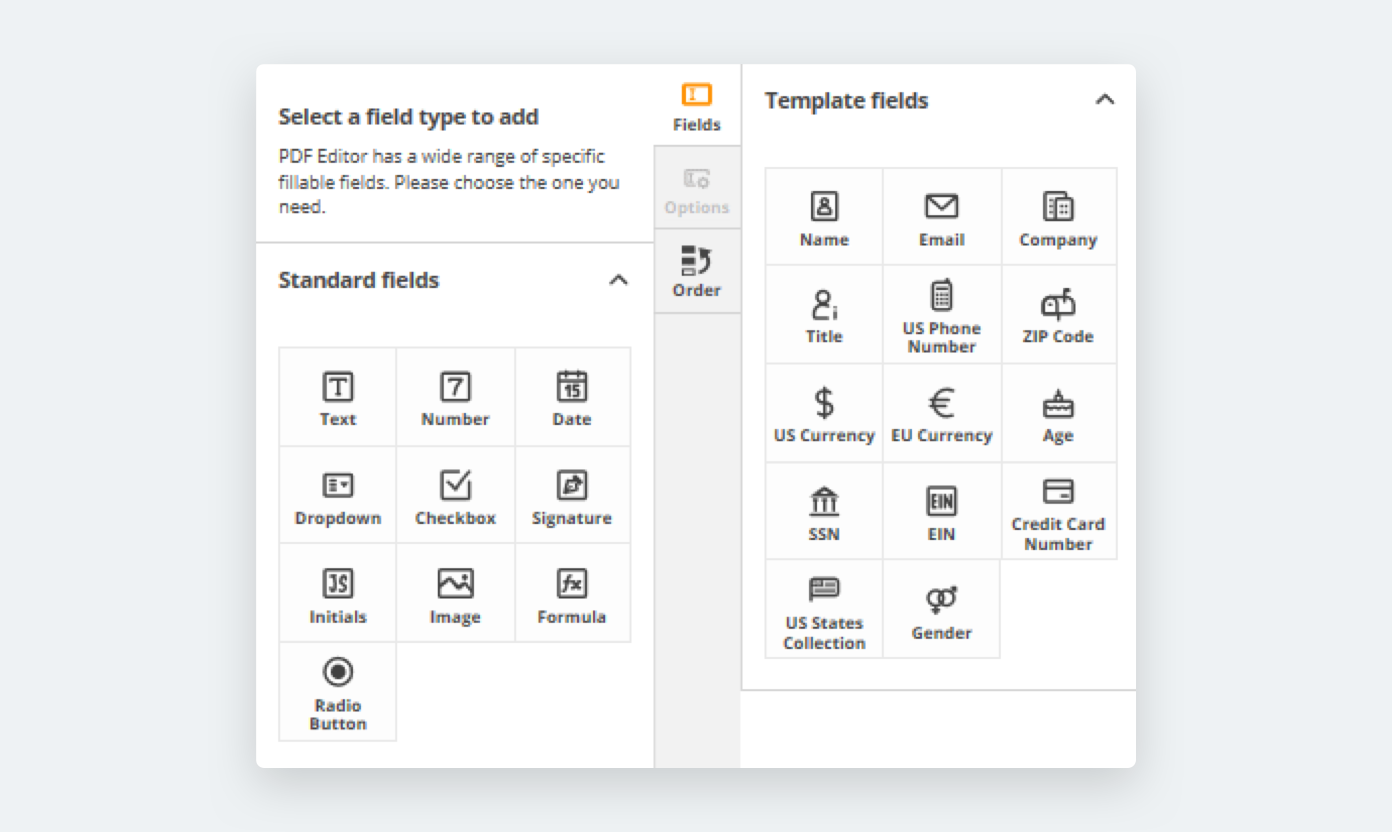1392x832 pixels.
Task: Add the US Phone Number field
Action: [x=941, y=315]
